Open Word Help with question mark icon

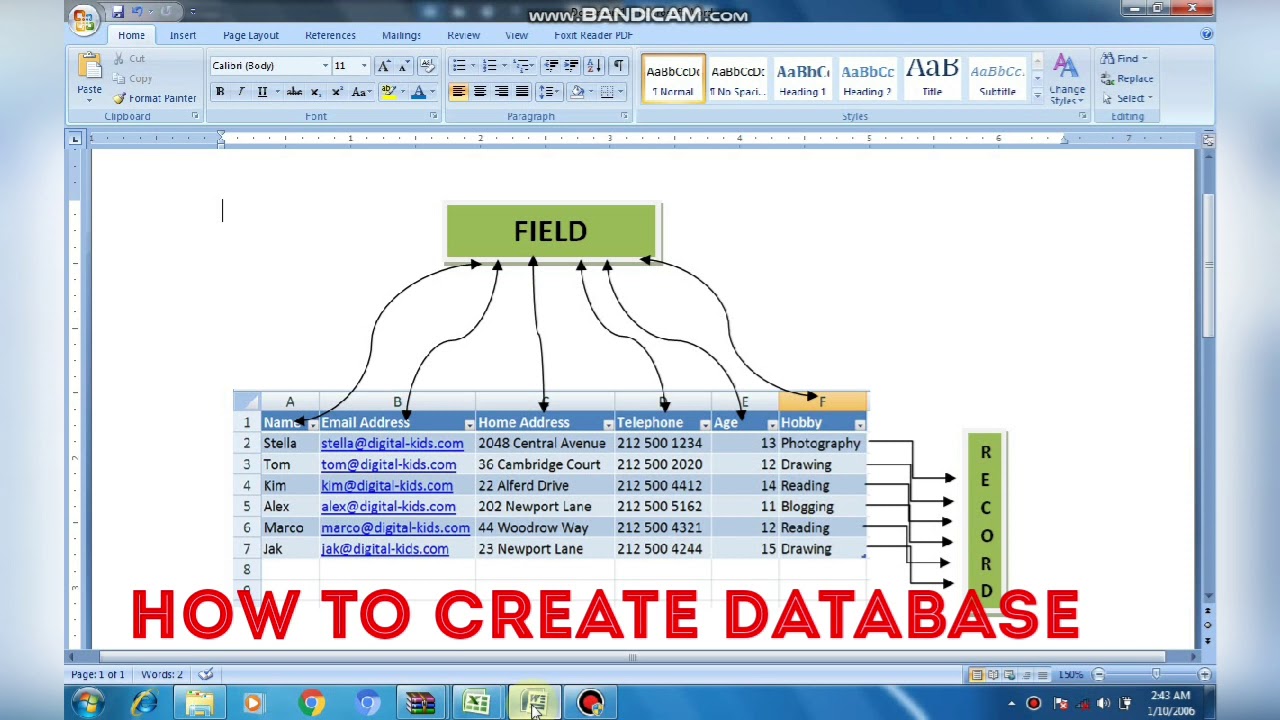1207,34
